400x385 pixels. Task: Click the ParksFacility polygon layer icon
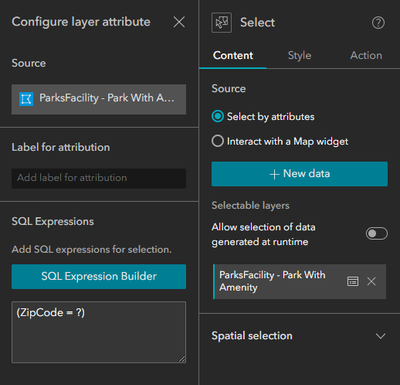click(26, 99)
